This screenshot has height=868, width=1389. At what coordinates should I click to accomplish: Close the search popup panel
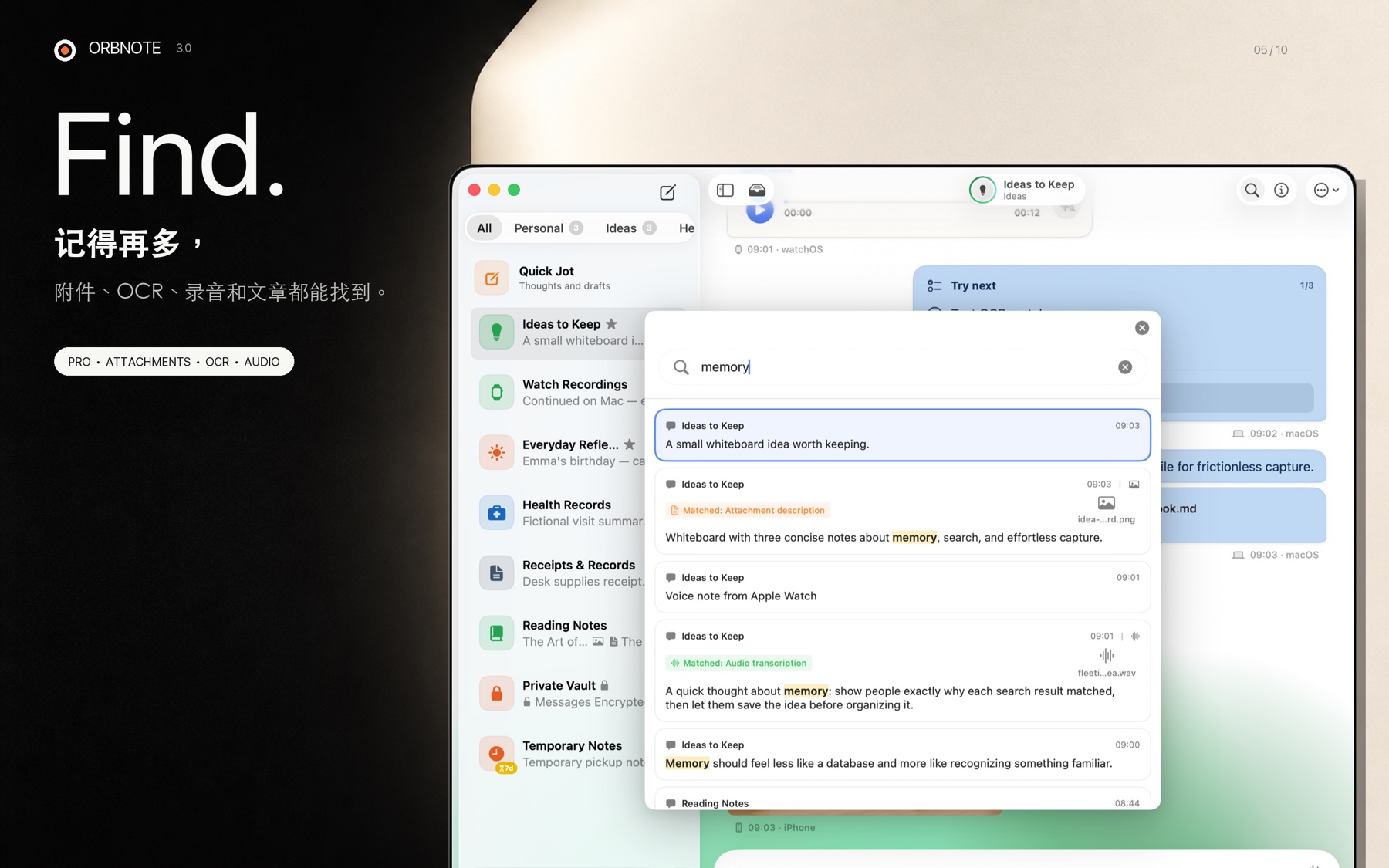coord(1142,328)
